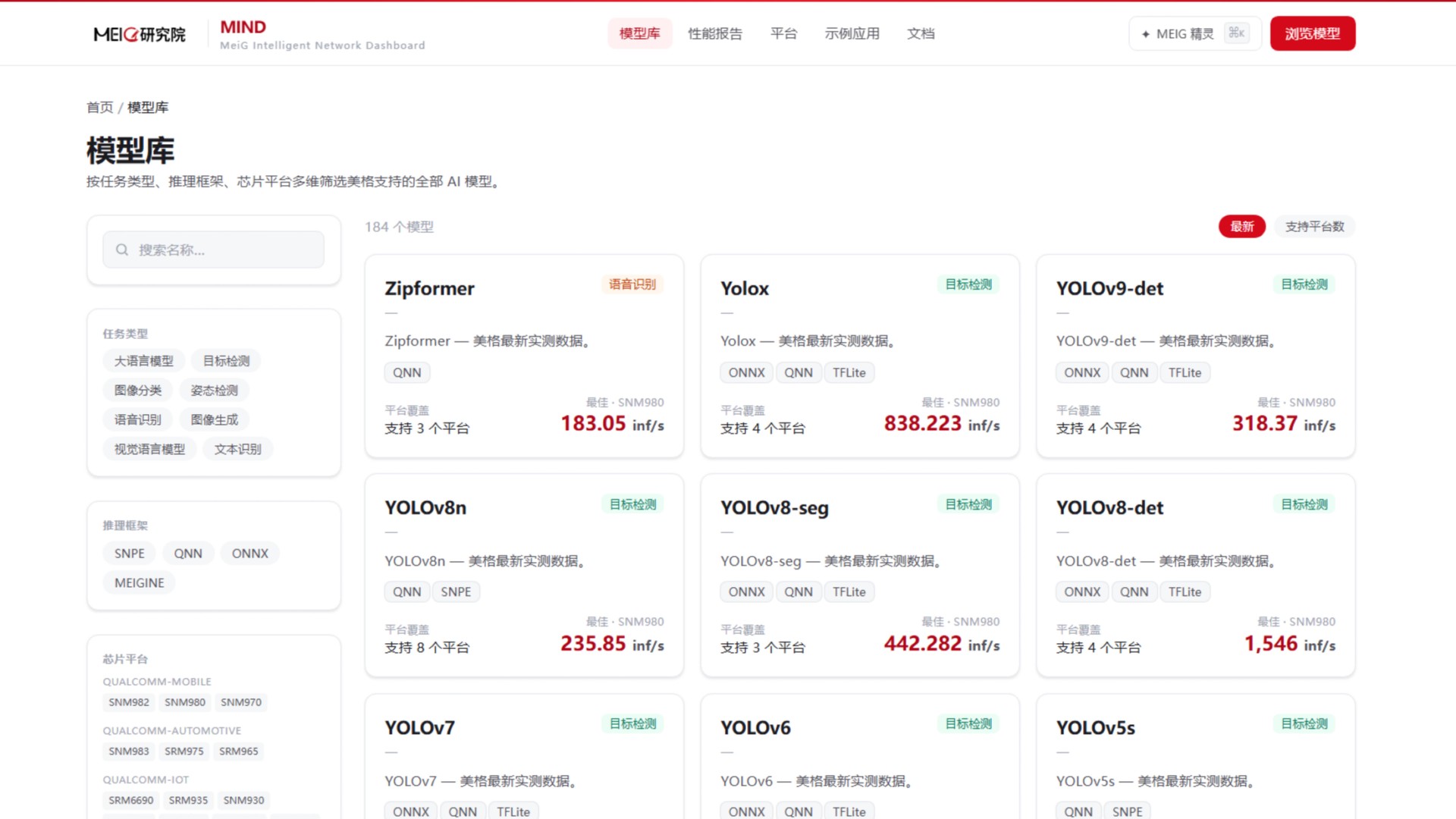
Task: Select the SNM970 chip platform
Action: tap(241, 702)
